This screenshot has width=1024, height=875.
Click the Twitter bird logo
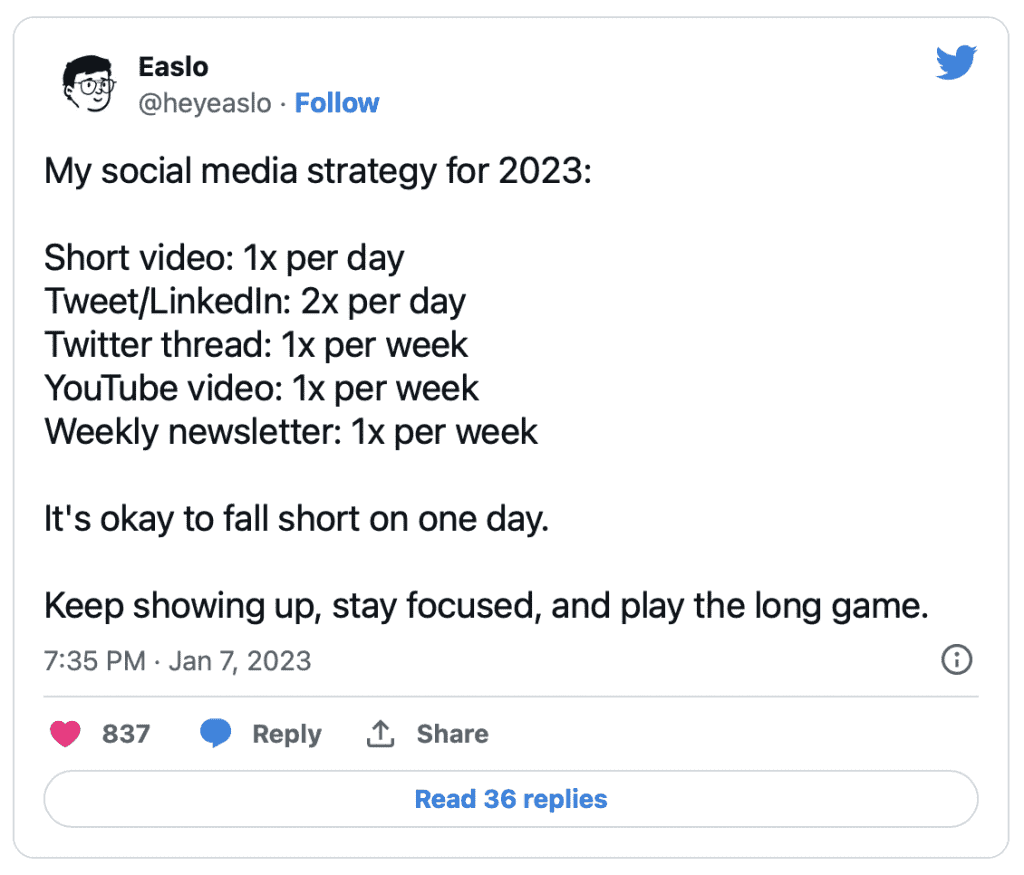click(x=956, y=62)
